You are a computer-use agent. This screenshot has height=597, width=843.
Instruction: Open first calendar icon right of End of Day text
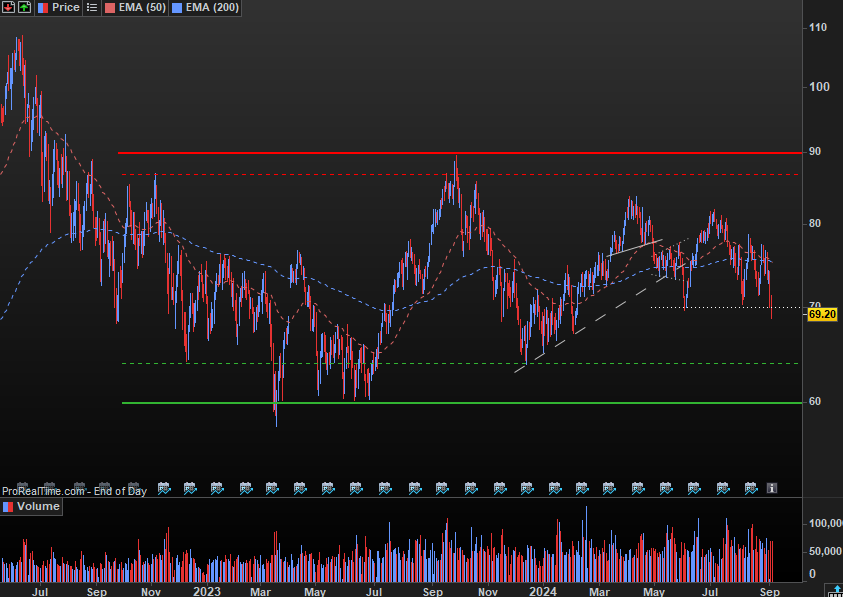[164, 488]
